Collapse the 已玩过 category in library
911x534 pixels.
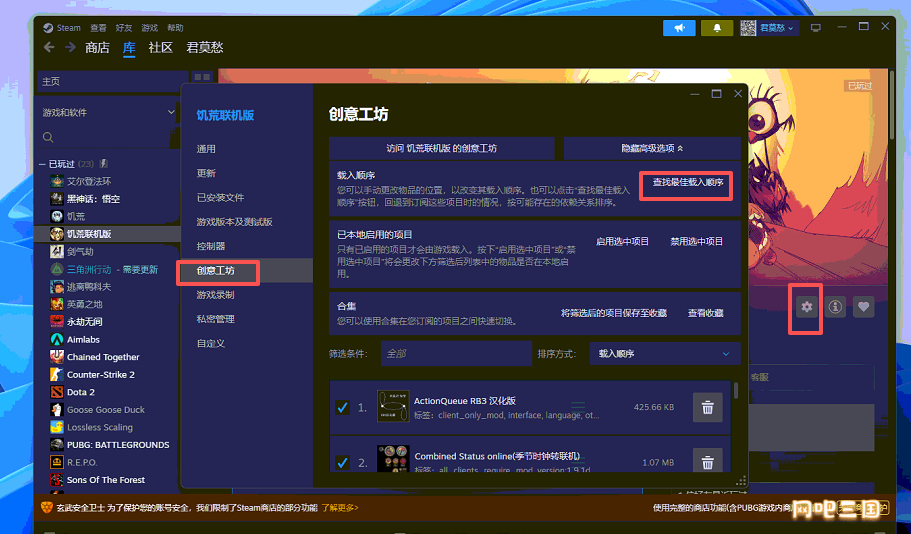(42, 164)
